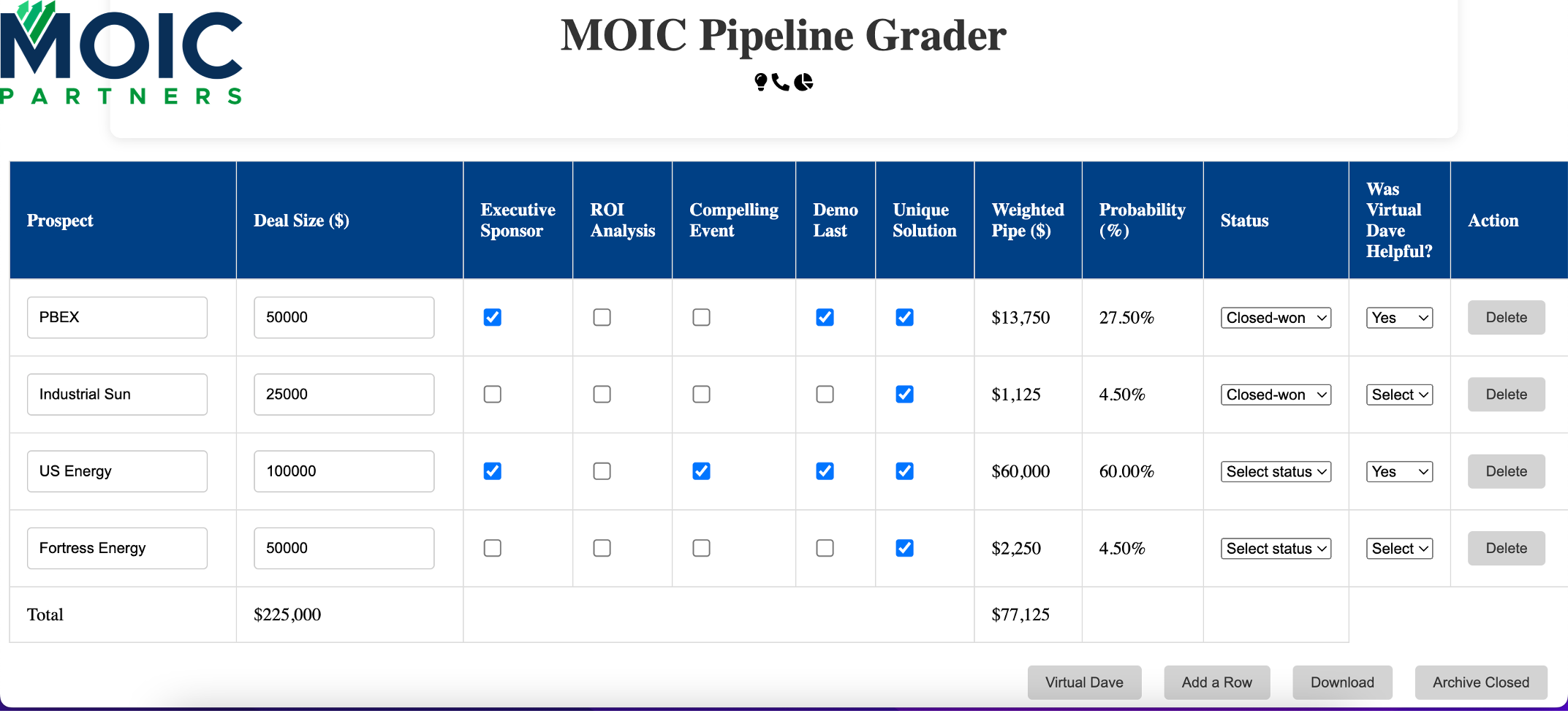Click the phone icon under the title
The image size is (1568, 716).
tap(781, 82)
